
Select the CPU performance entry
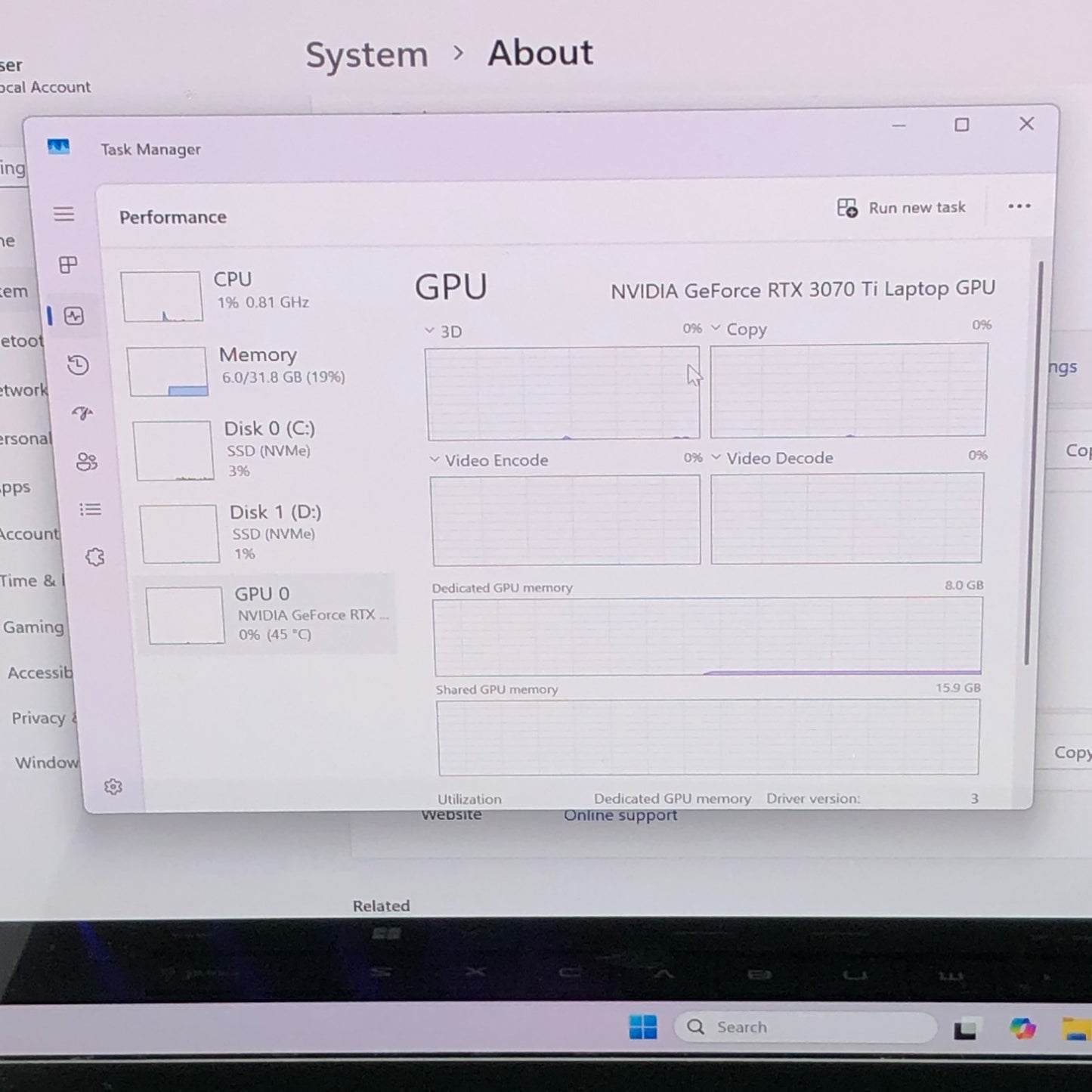click(x=252, y=295)
